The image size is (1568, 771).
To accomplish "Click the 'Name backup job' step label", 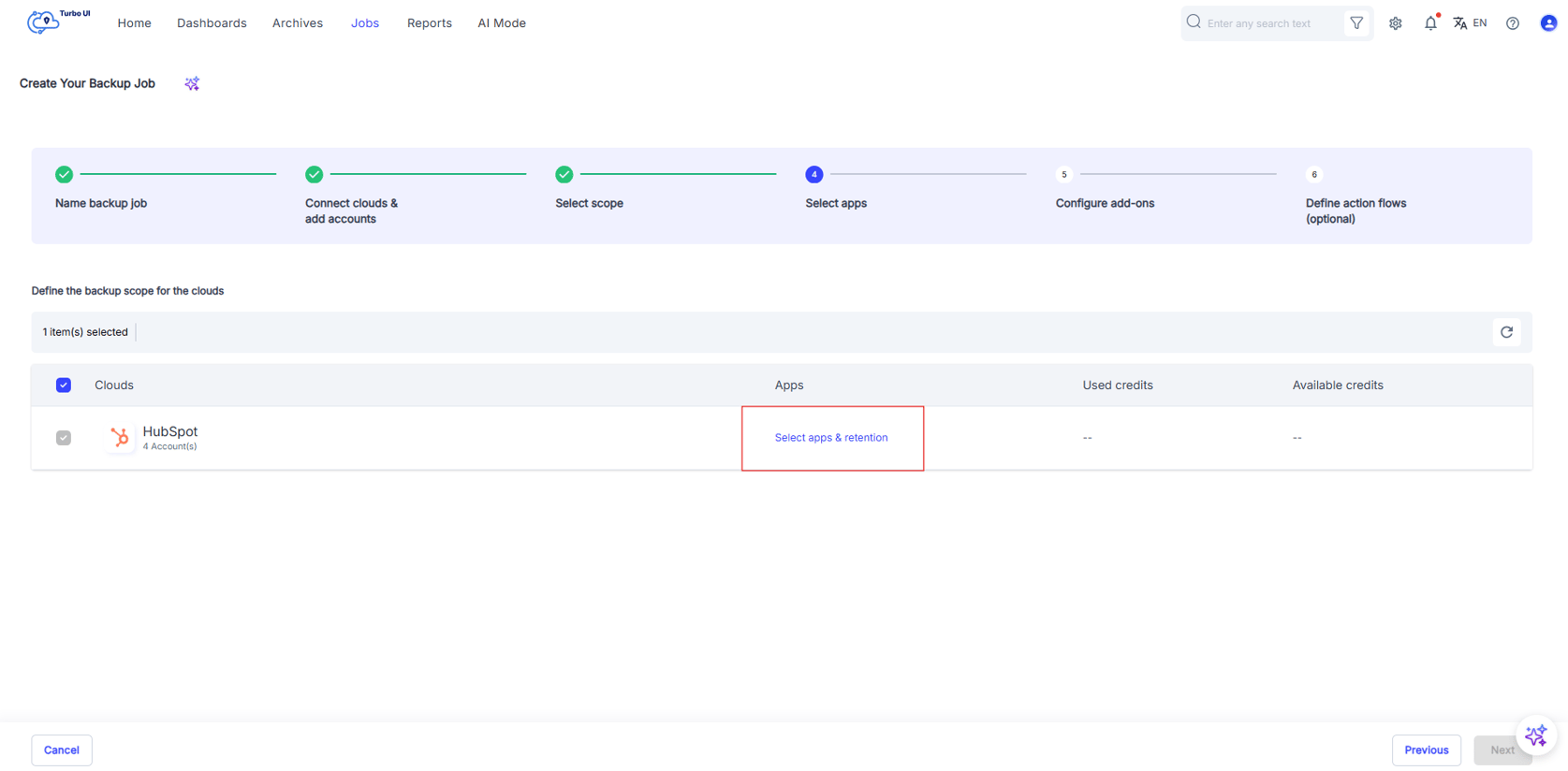I will (101, 203).
